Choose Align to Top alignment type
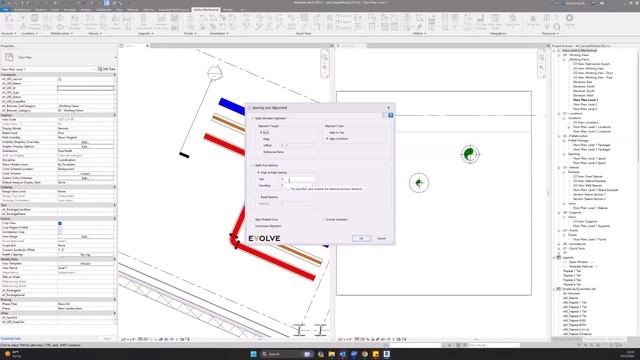The width and height of the screenshot is (640, 360). [x=327, y=133]
